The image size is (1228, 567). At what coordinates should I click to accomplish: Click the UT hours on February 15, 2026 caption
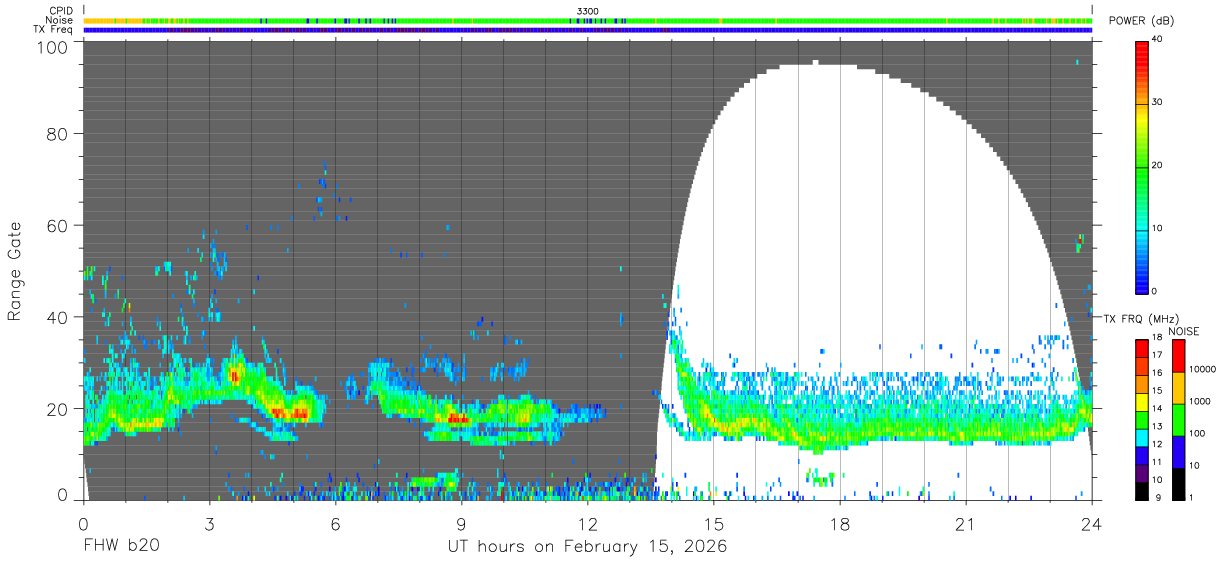tap(587, 548)
